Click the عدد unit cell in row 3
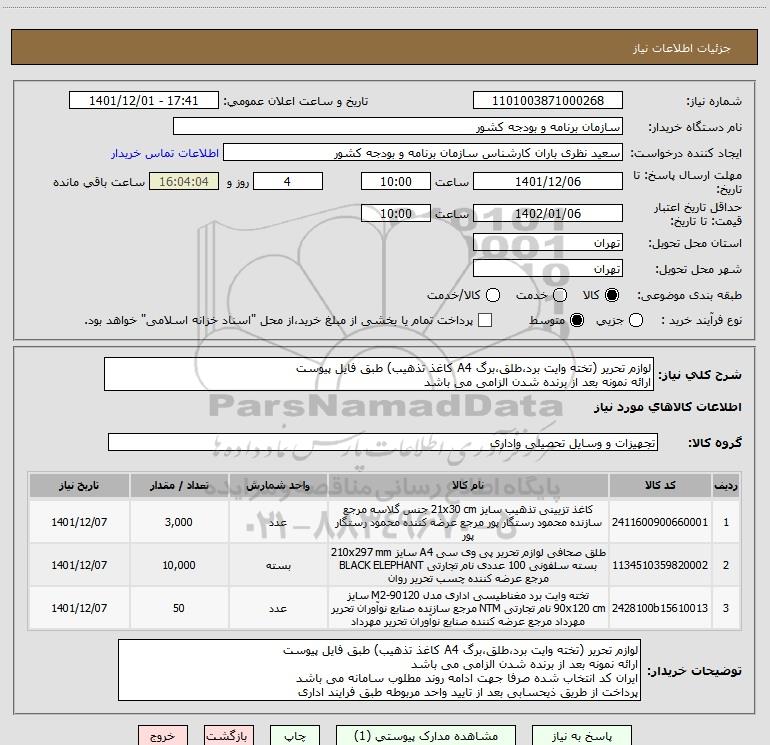This screenshot has width=770, height=745. pyautogui.click(x=278, y=608)
